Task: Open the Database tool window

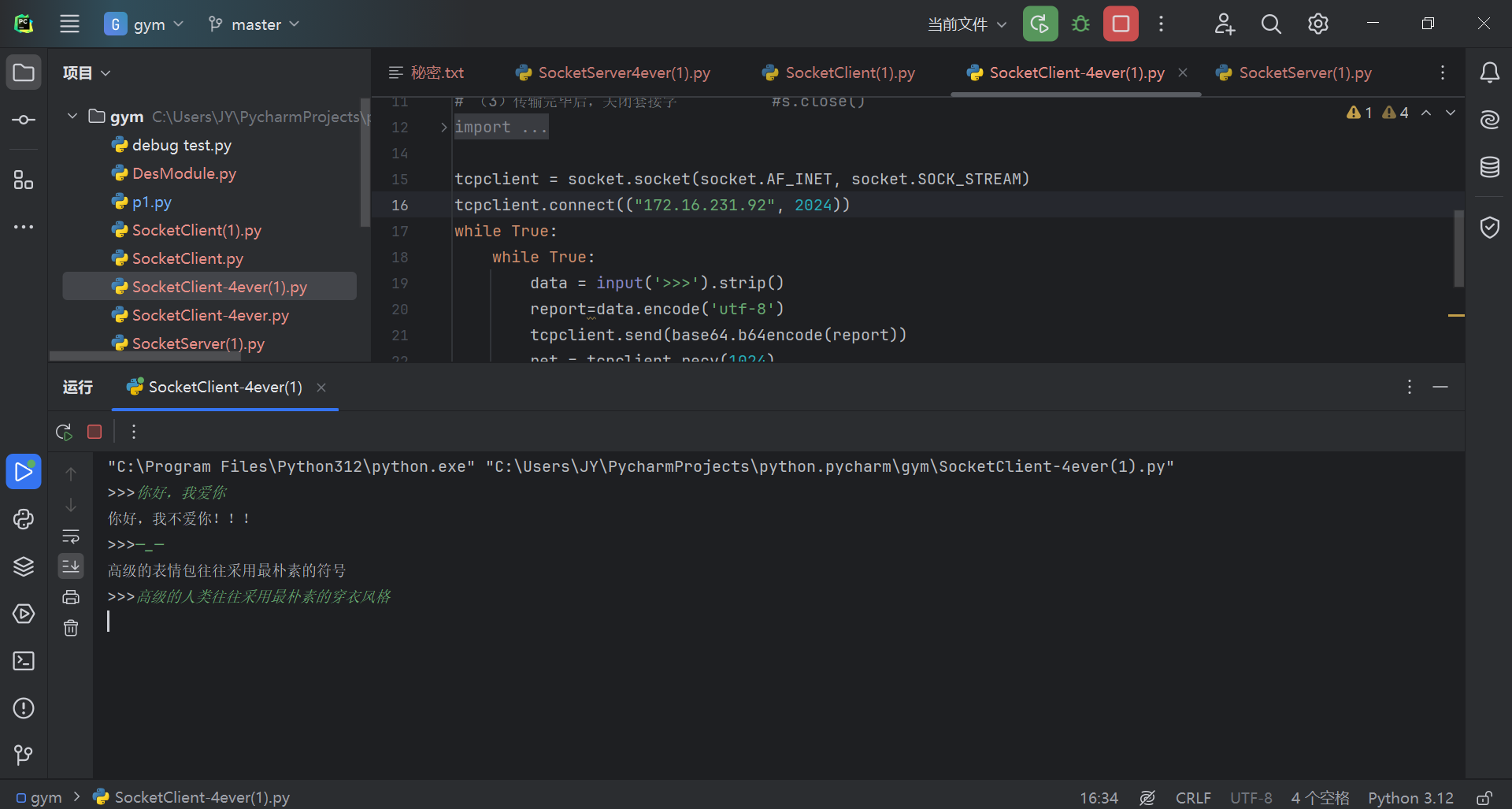Action: pos(1489,167)
